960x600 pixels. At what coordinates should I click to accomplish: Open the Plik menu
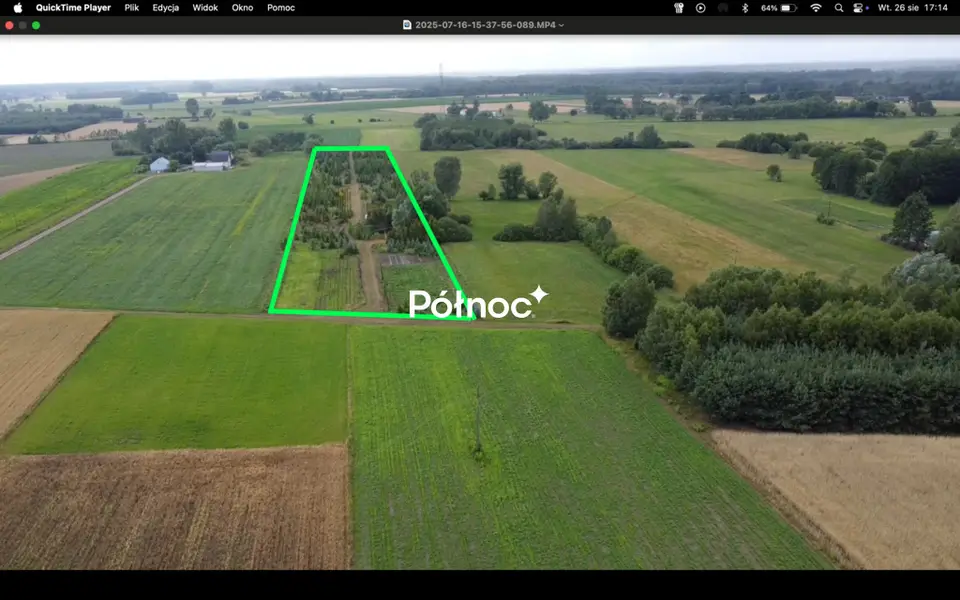[132, 8]
